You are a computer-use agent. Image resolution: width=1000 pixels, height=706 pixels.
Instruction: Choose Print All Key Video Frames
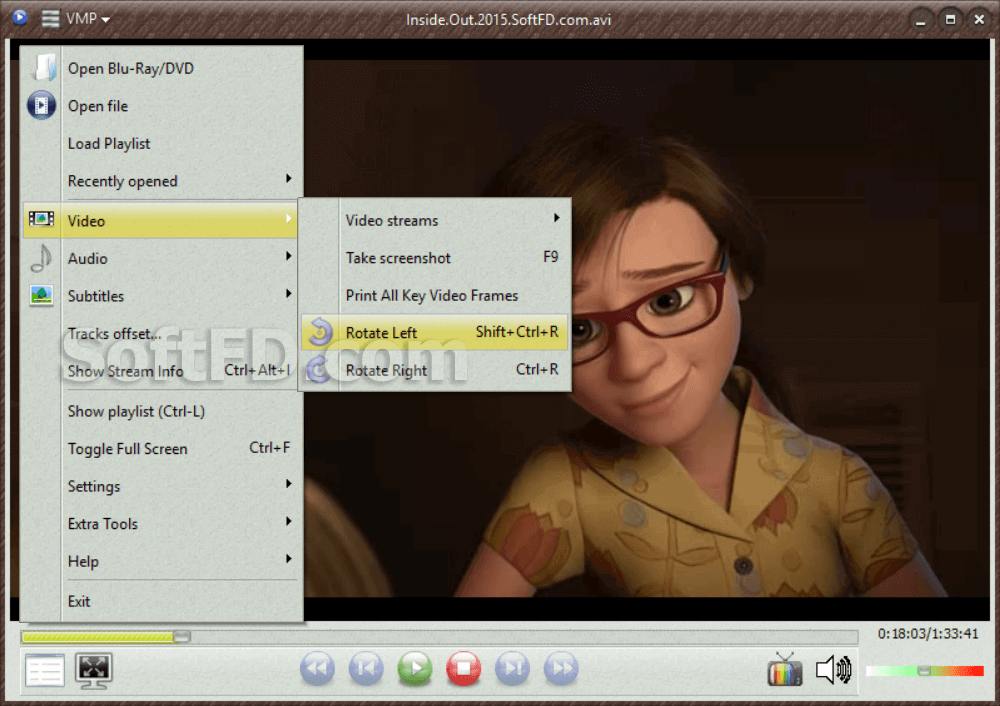(435, 295)
